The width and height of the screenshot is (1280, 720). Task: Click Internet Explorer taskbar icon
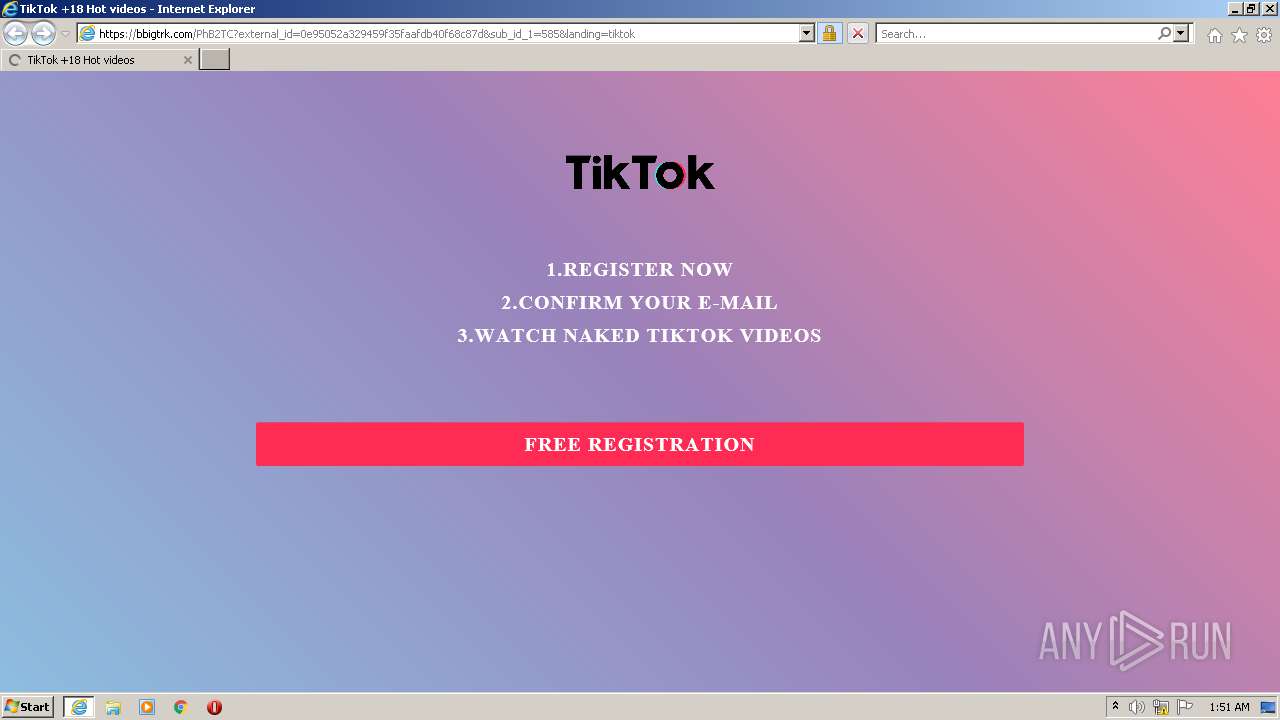(x=79, y=707)
